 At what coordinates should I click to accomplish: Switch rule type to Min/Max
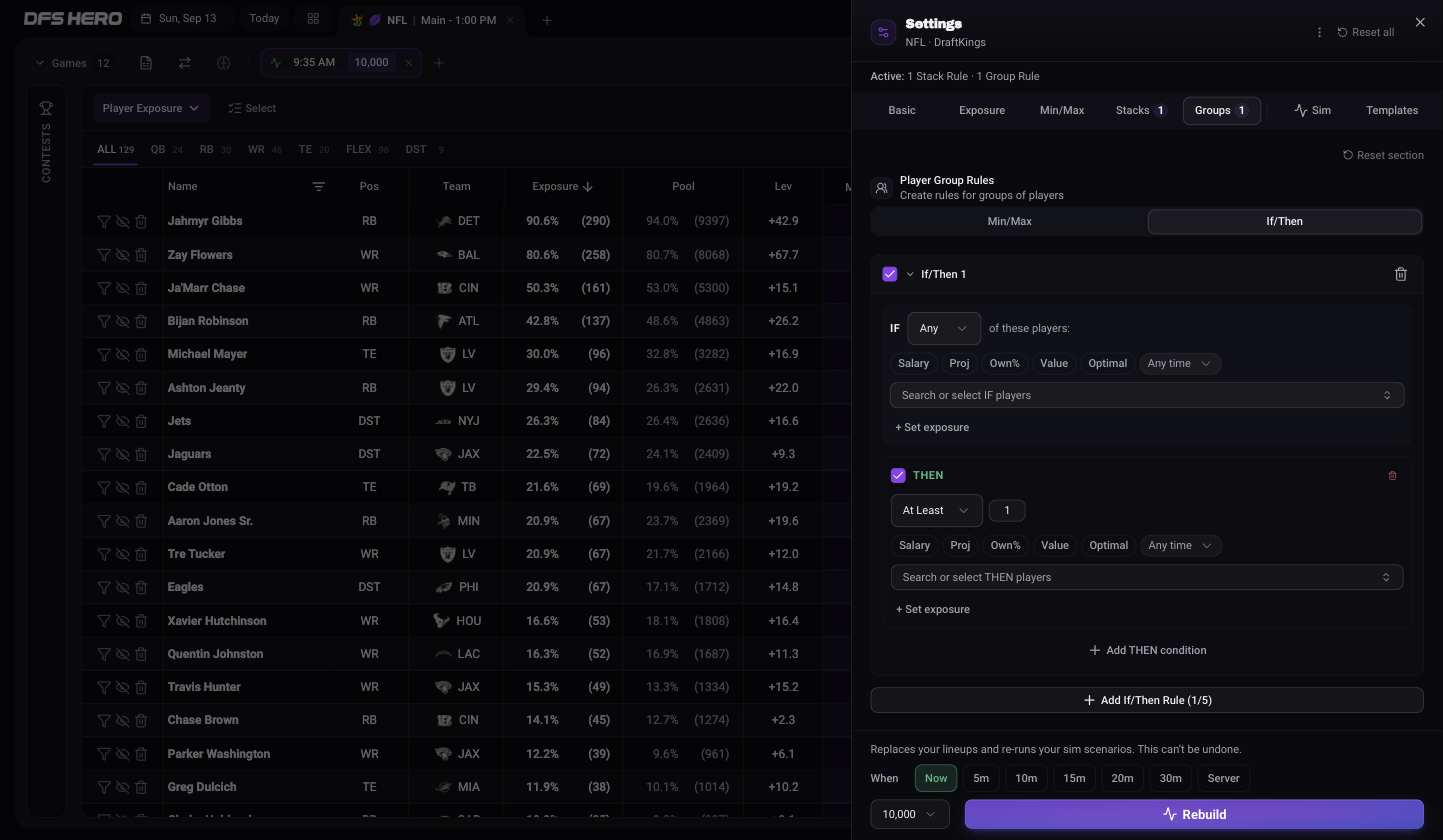coord(1009,221)
